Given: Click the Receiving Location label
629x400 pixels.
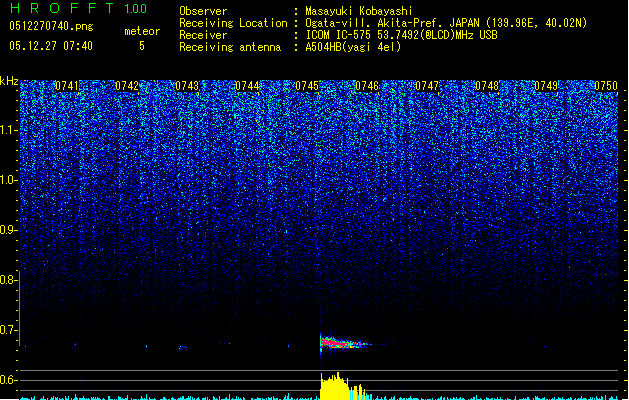Looking at the screenshot, I should click(233, 23).
